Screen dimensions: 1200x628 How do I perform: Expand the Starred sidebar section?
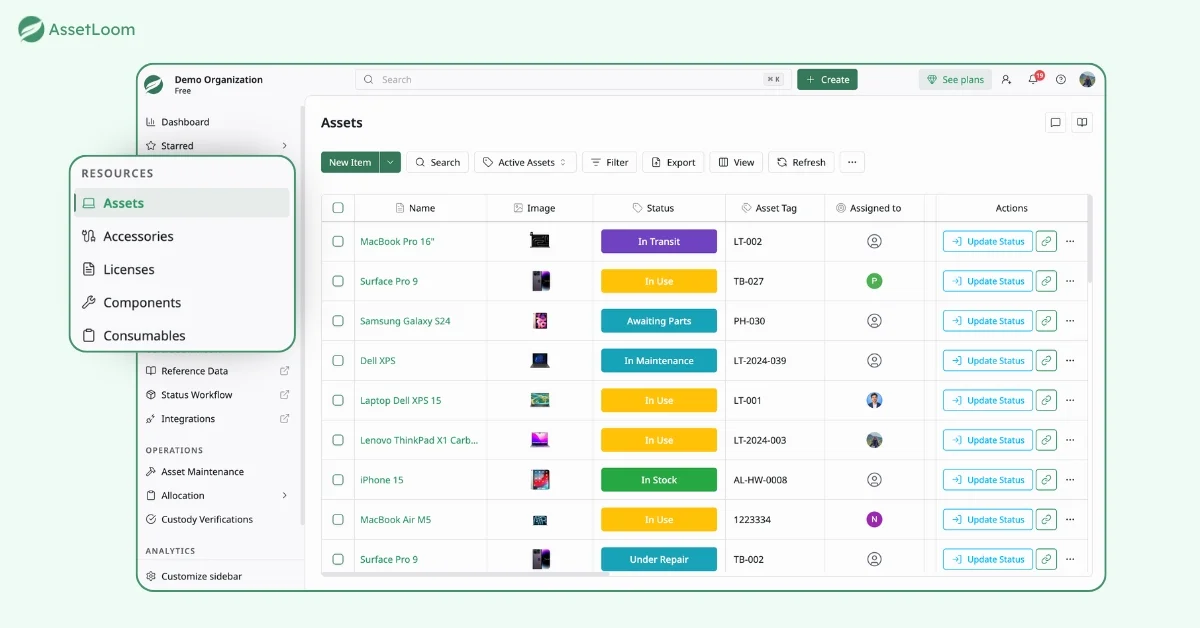[x=284, y=146]
